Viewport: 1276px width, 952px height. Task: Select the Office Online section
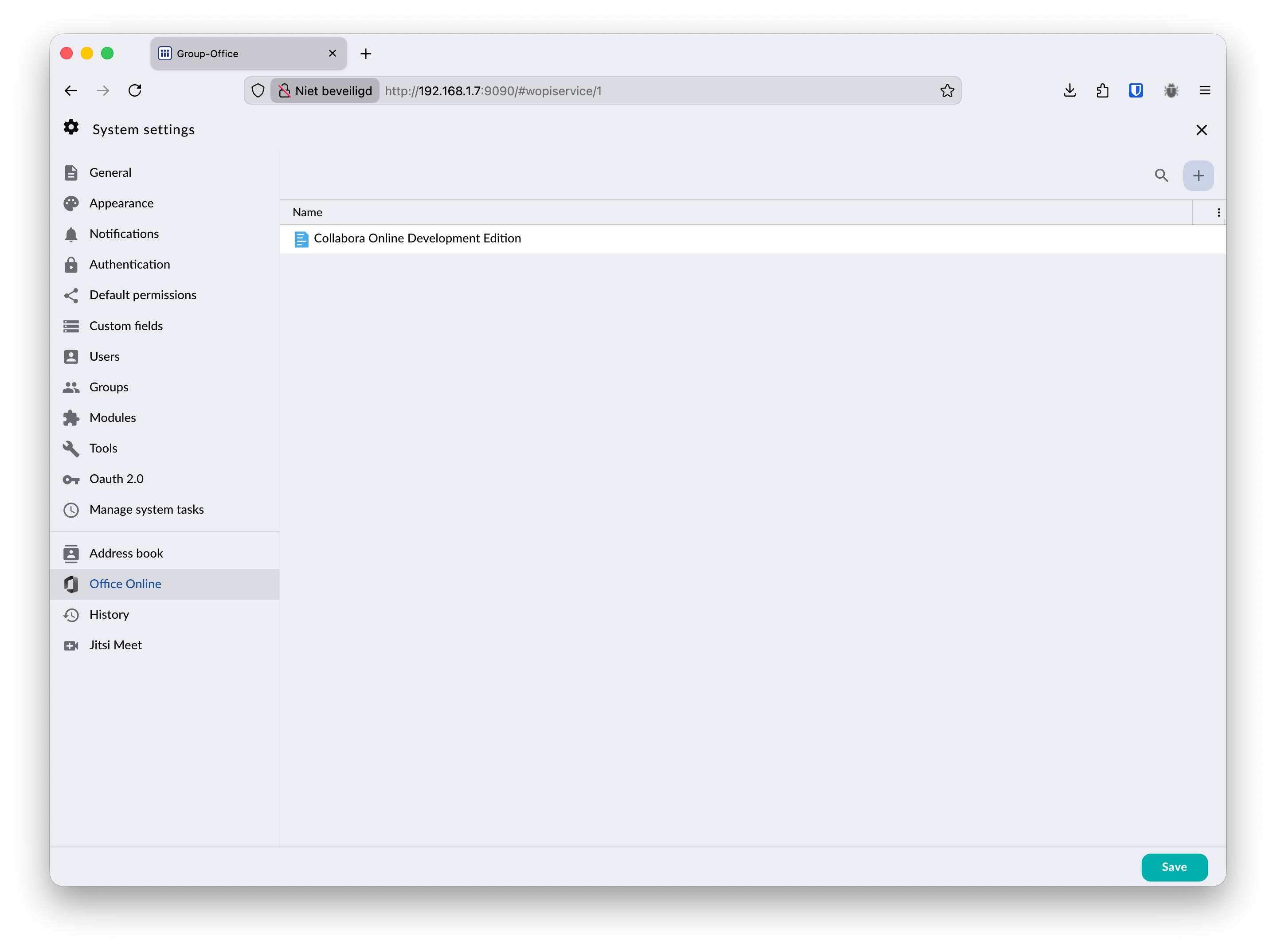[x=125, y=584]
